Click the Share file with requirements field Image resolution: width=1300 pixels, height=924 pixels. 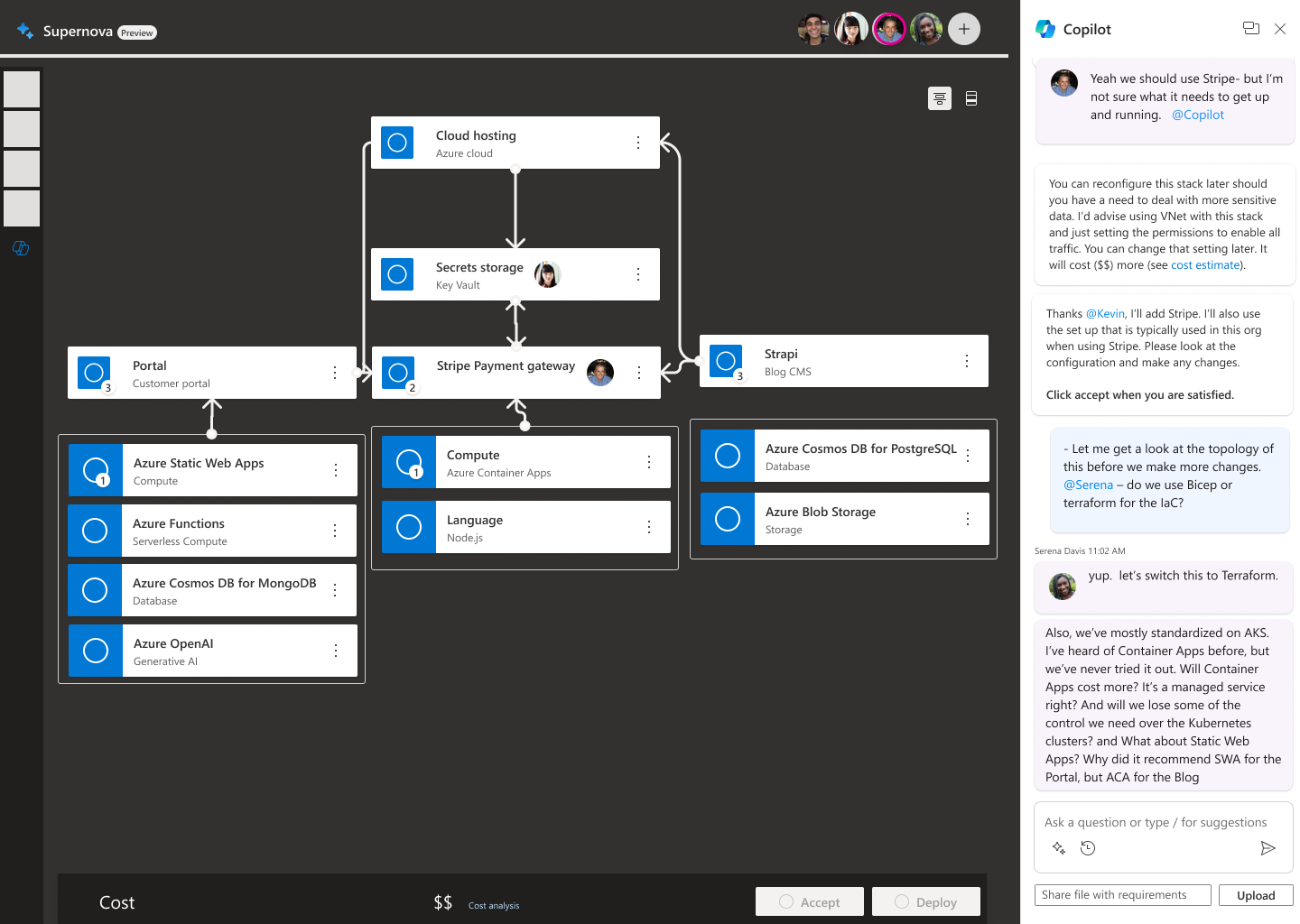1123,895
